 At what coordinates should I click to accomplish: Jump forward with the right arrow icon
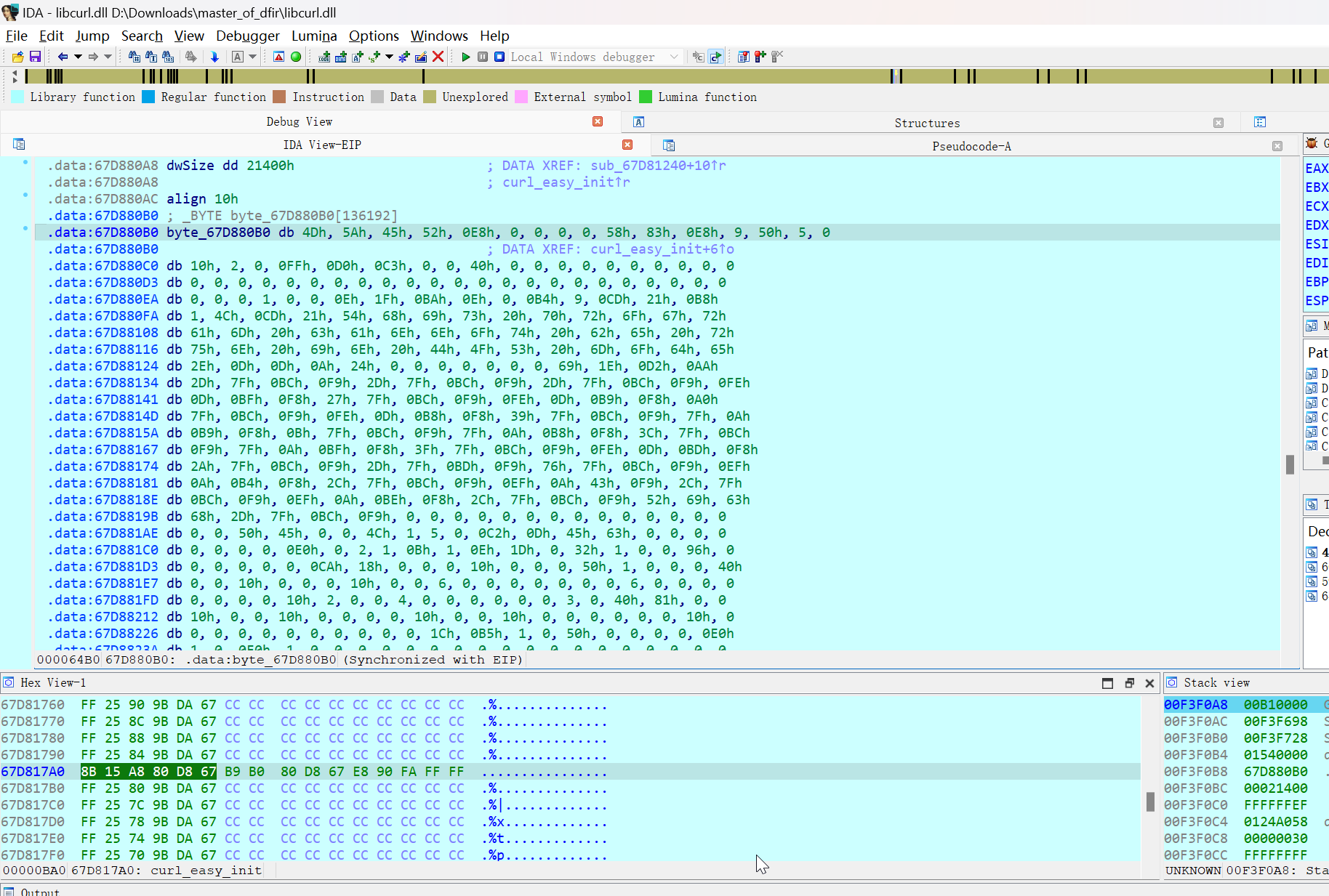point(93,57)
